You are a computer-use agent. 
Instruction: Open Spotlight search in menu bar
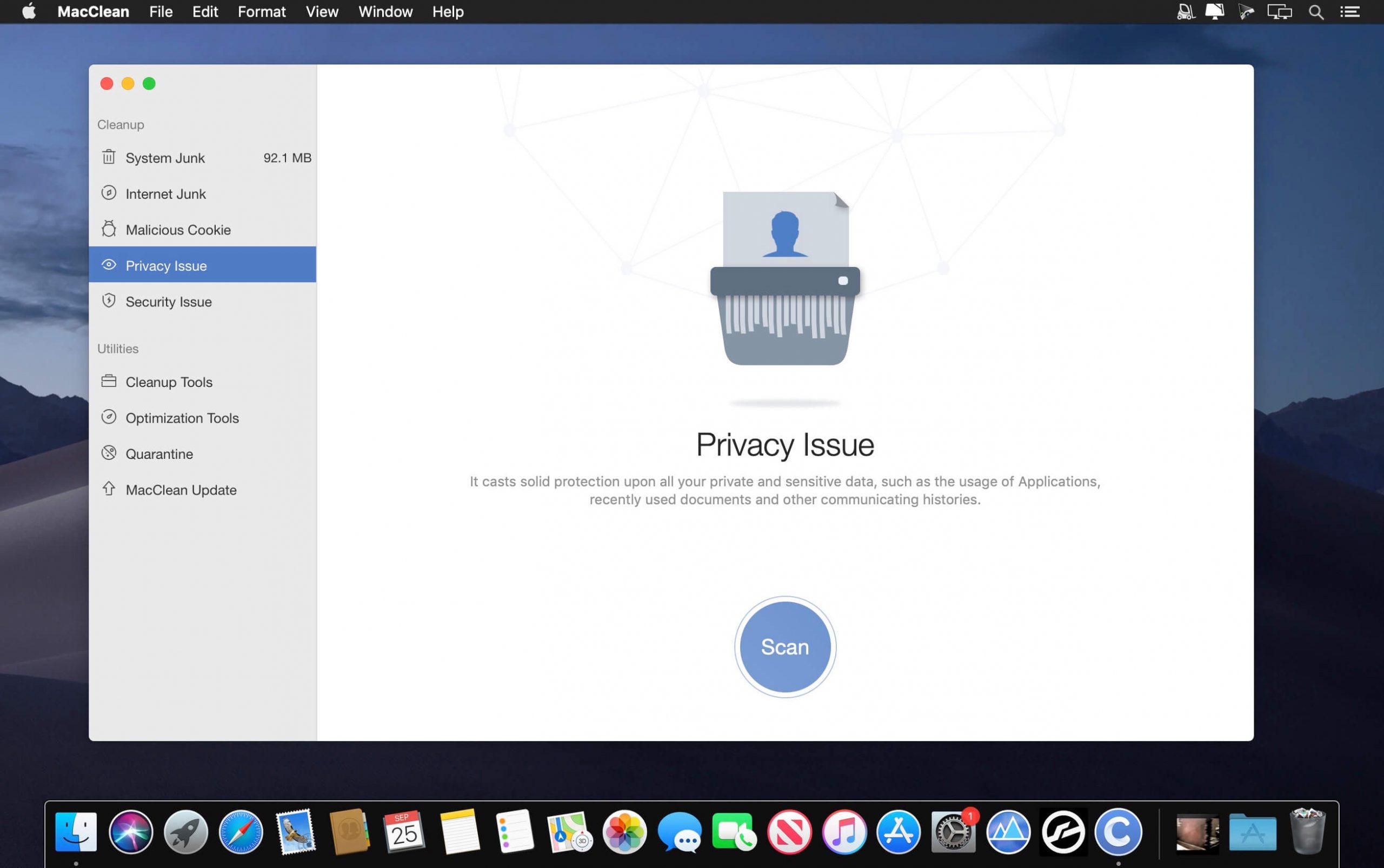[1316, 11]
